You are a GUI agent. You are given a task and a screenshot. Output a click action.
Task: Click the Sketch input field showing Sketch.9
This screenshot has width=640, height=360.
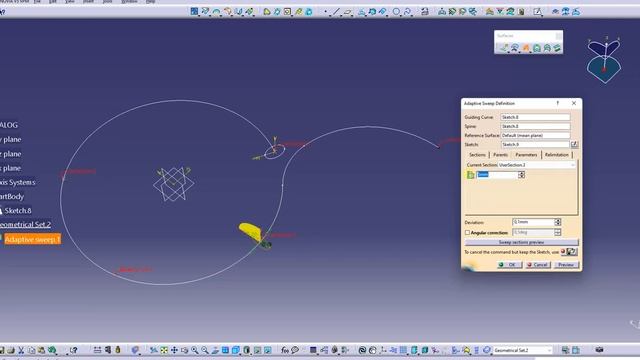535,144
